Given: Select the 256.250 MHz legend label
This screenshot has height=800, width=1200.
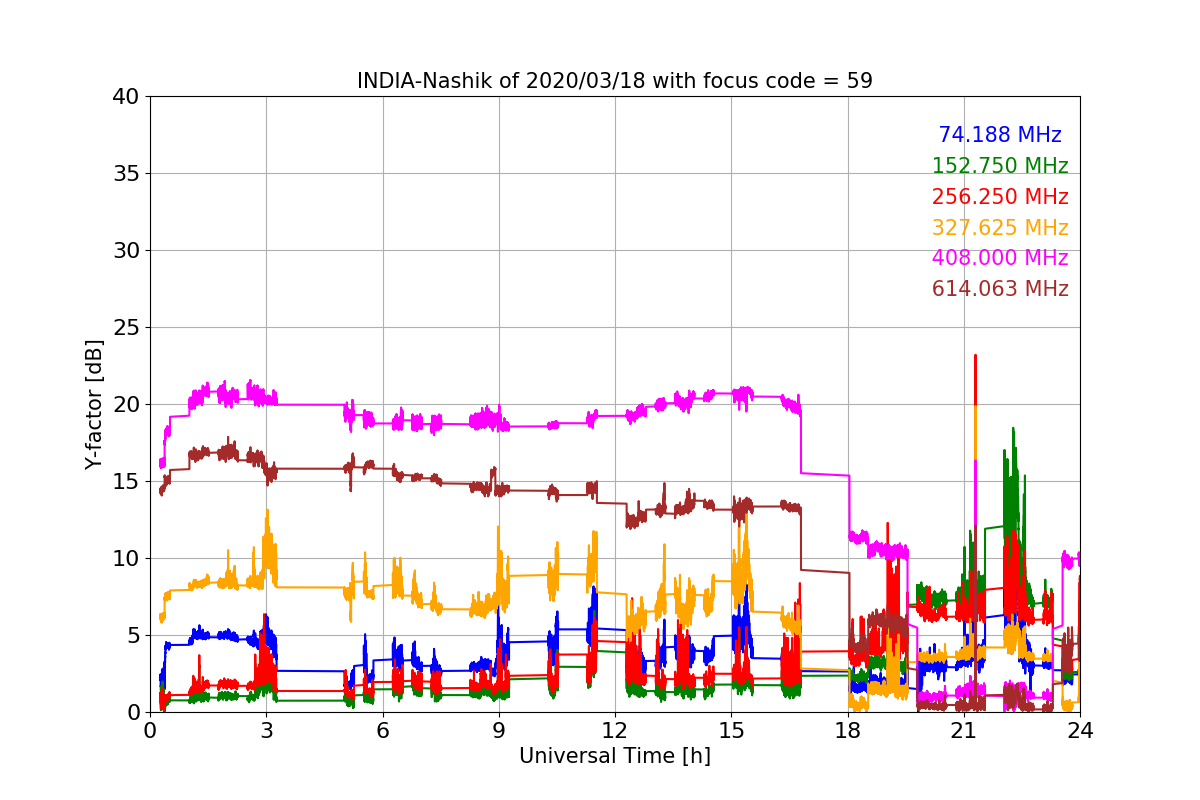Looking at the screenshot, I should coord(1000,197).
